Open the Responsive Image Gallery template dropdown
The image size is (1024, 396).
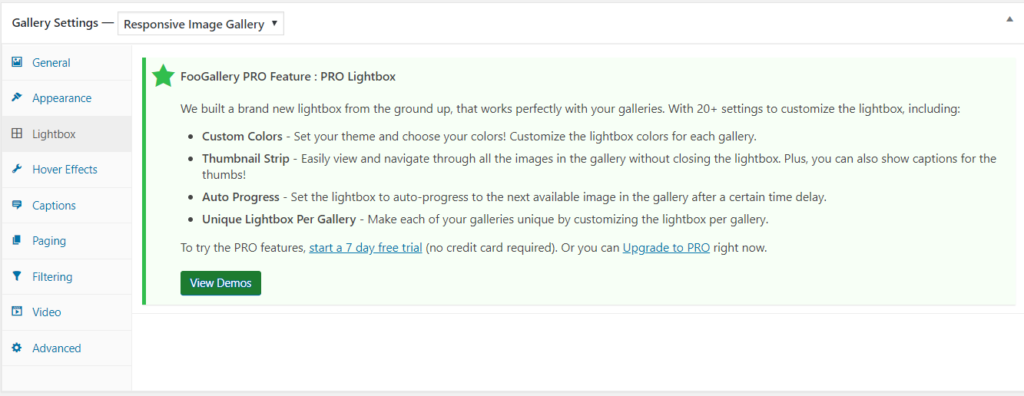200,24
